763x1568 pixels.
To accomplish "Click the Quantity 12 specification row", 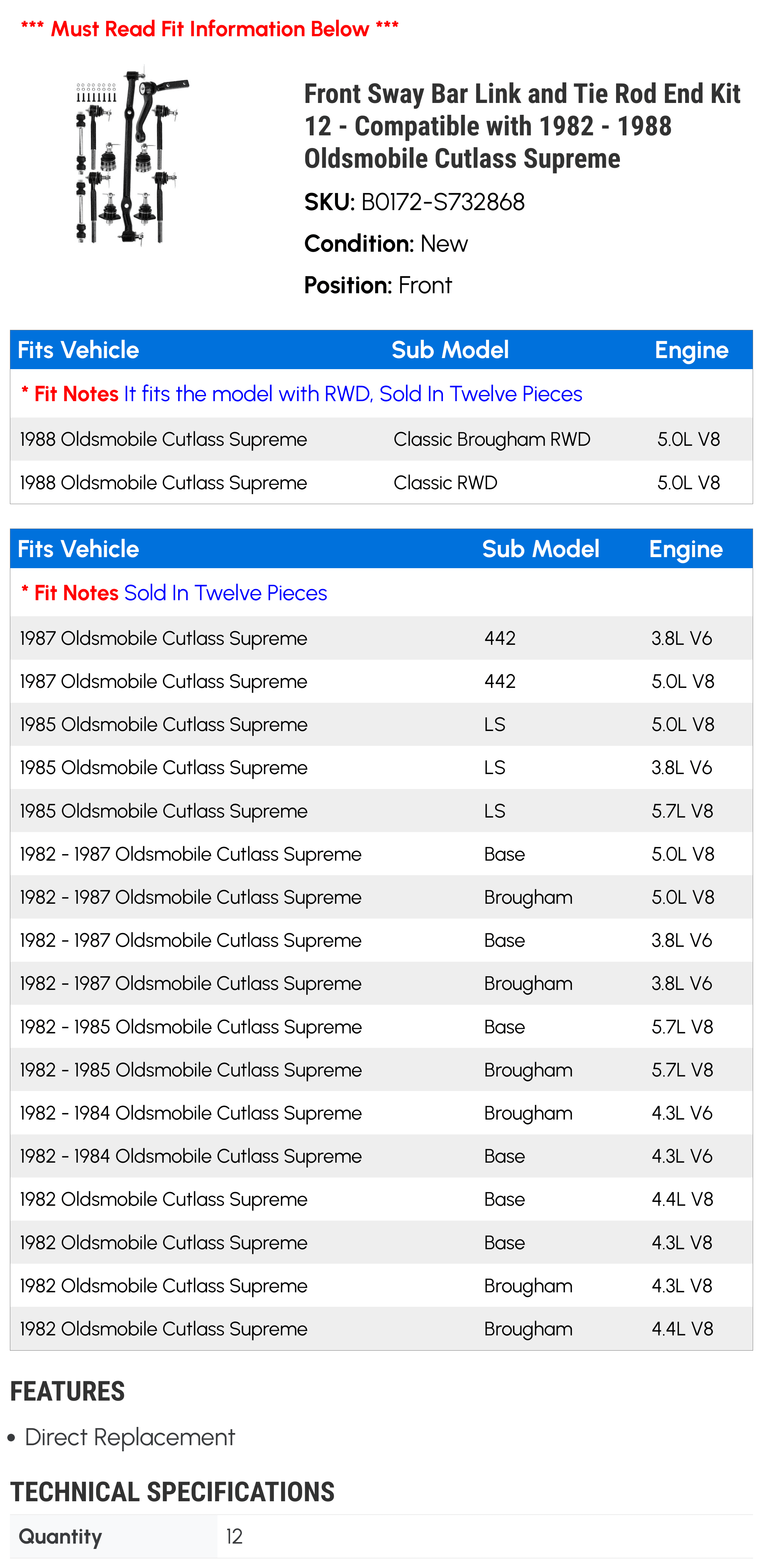I will point(381,1536).
